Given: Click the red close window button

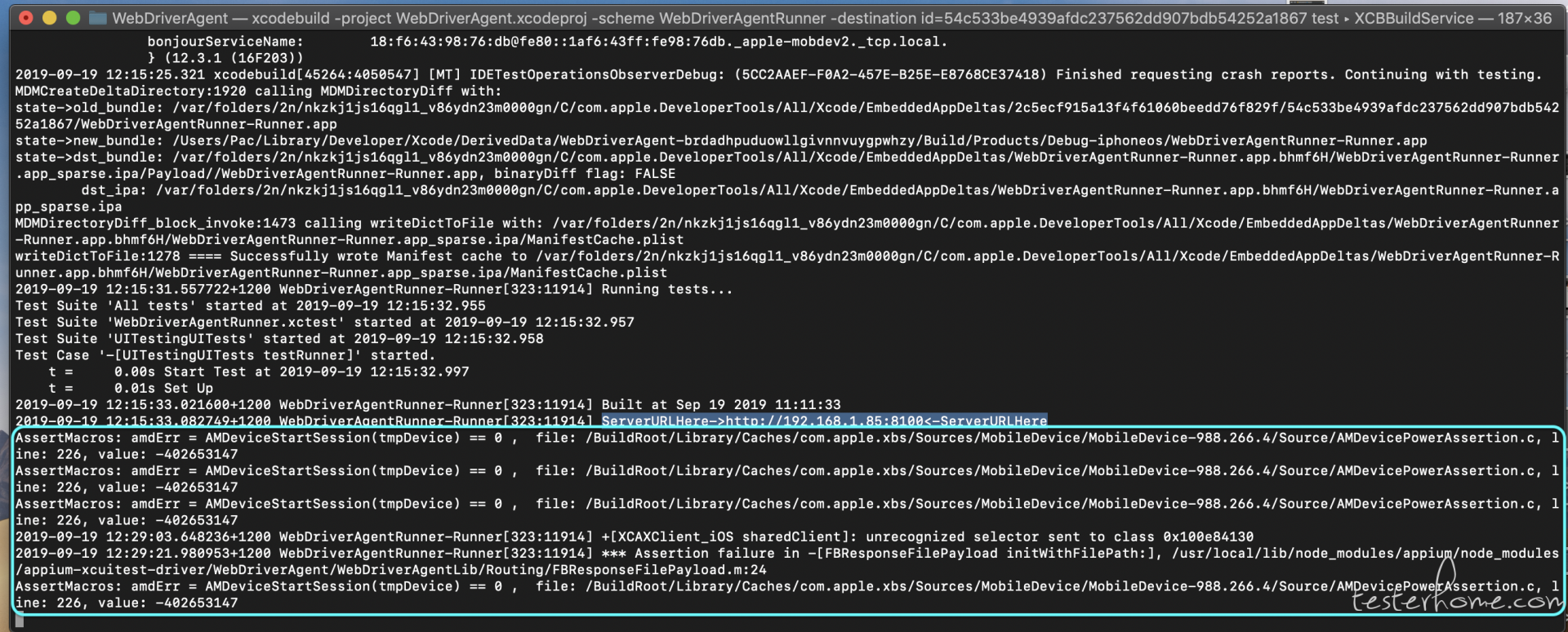Looking at the screenshot, I should [26, 18].
